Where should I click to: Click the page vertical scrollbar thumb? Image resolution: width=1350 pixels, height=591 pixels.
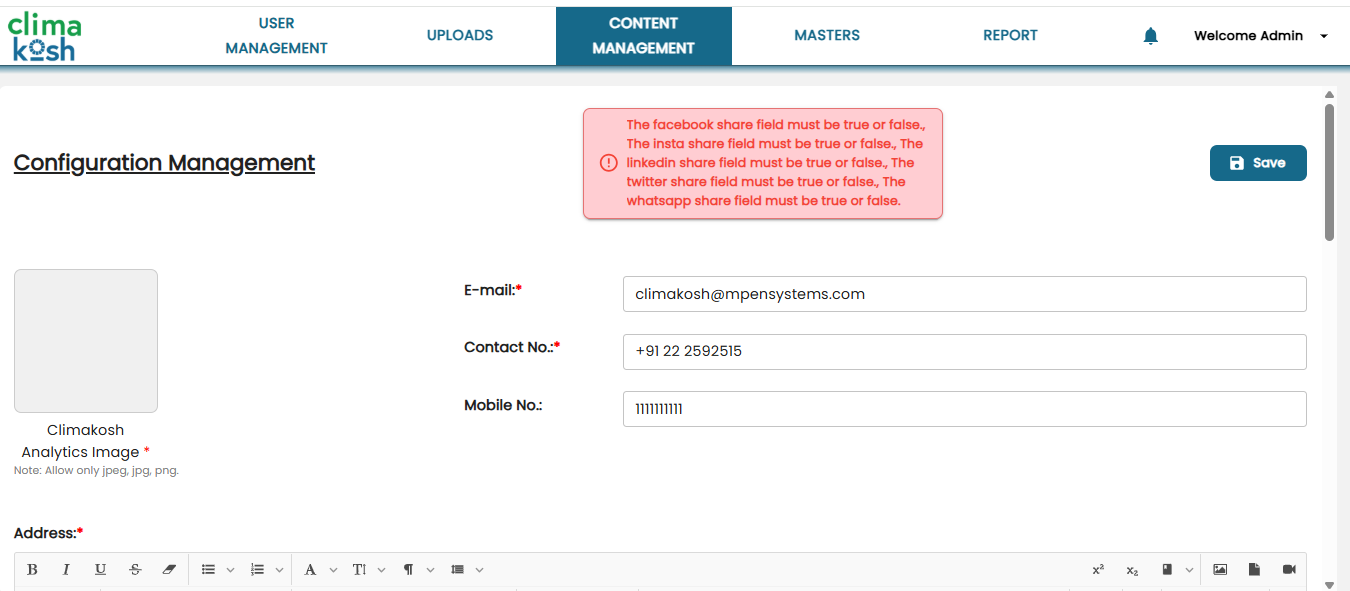[1329, 170]
